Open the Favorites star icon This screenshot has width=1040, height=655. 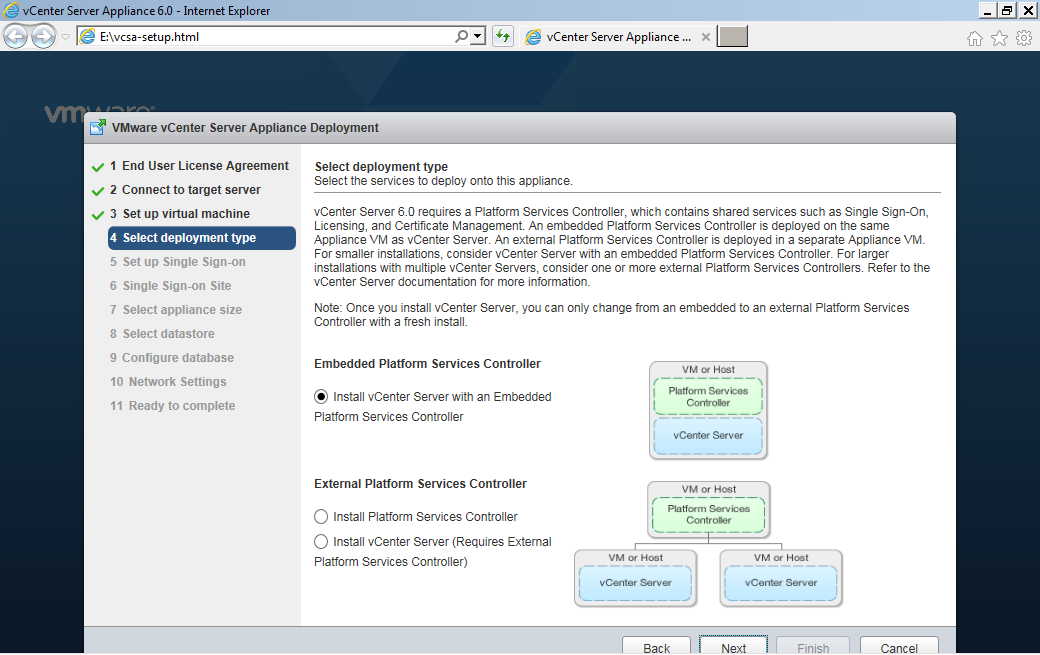click(999, 38)
